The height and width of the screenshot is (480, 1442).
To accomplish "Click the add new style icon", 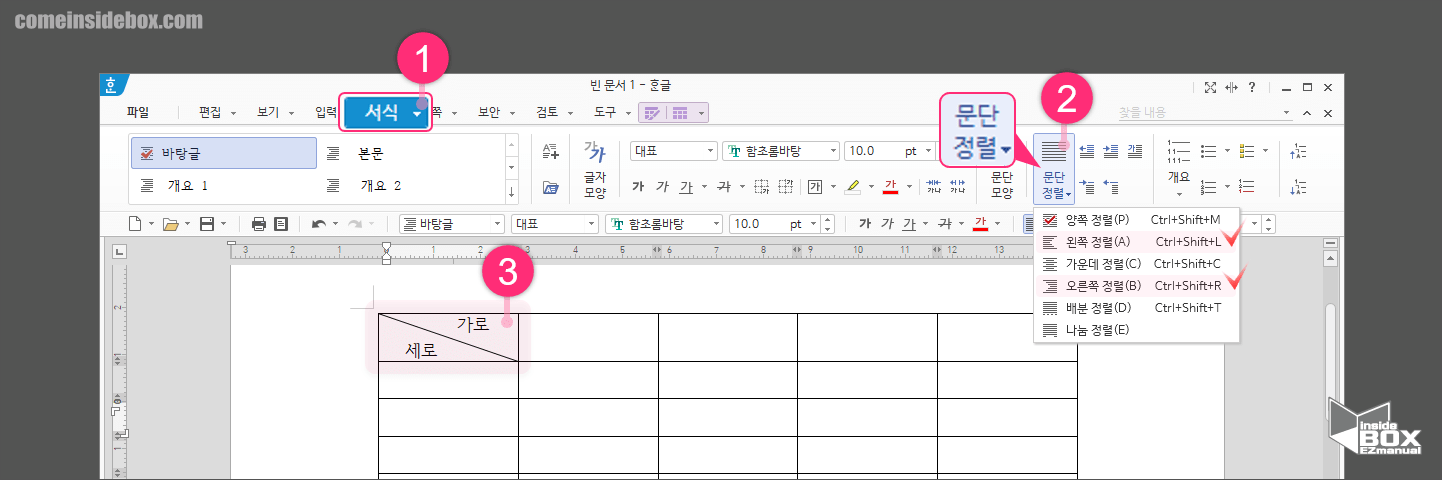I will 550,152.
